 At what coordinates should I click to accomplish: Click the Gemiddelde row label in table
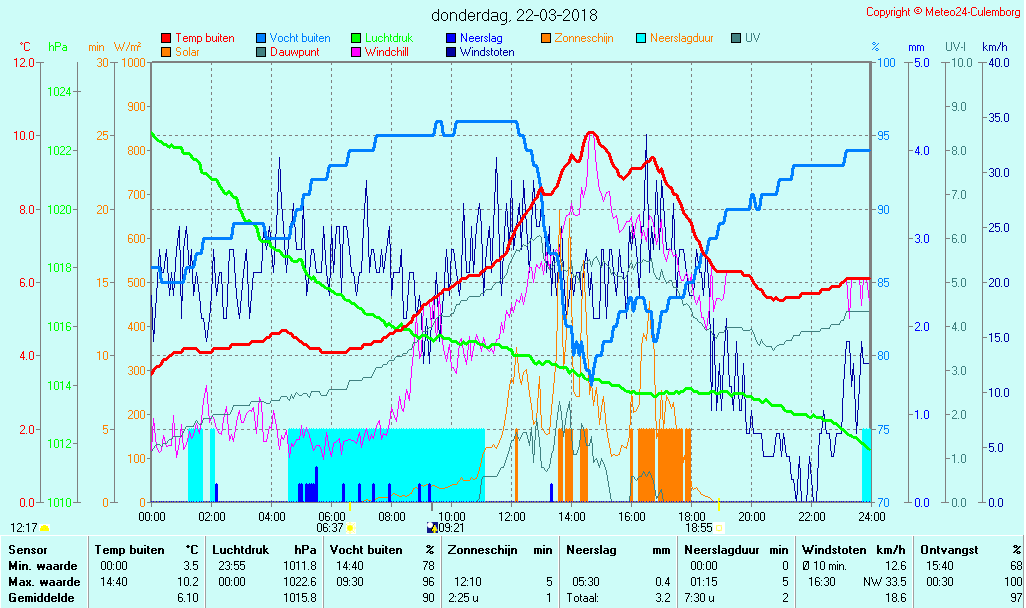[43, 597]
